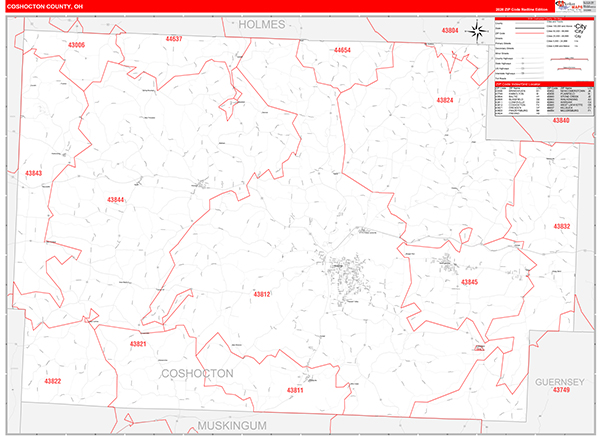Select ZIP code label 43832

562,226
